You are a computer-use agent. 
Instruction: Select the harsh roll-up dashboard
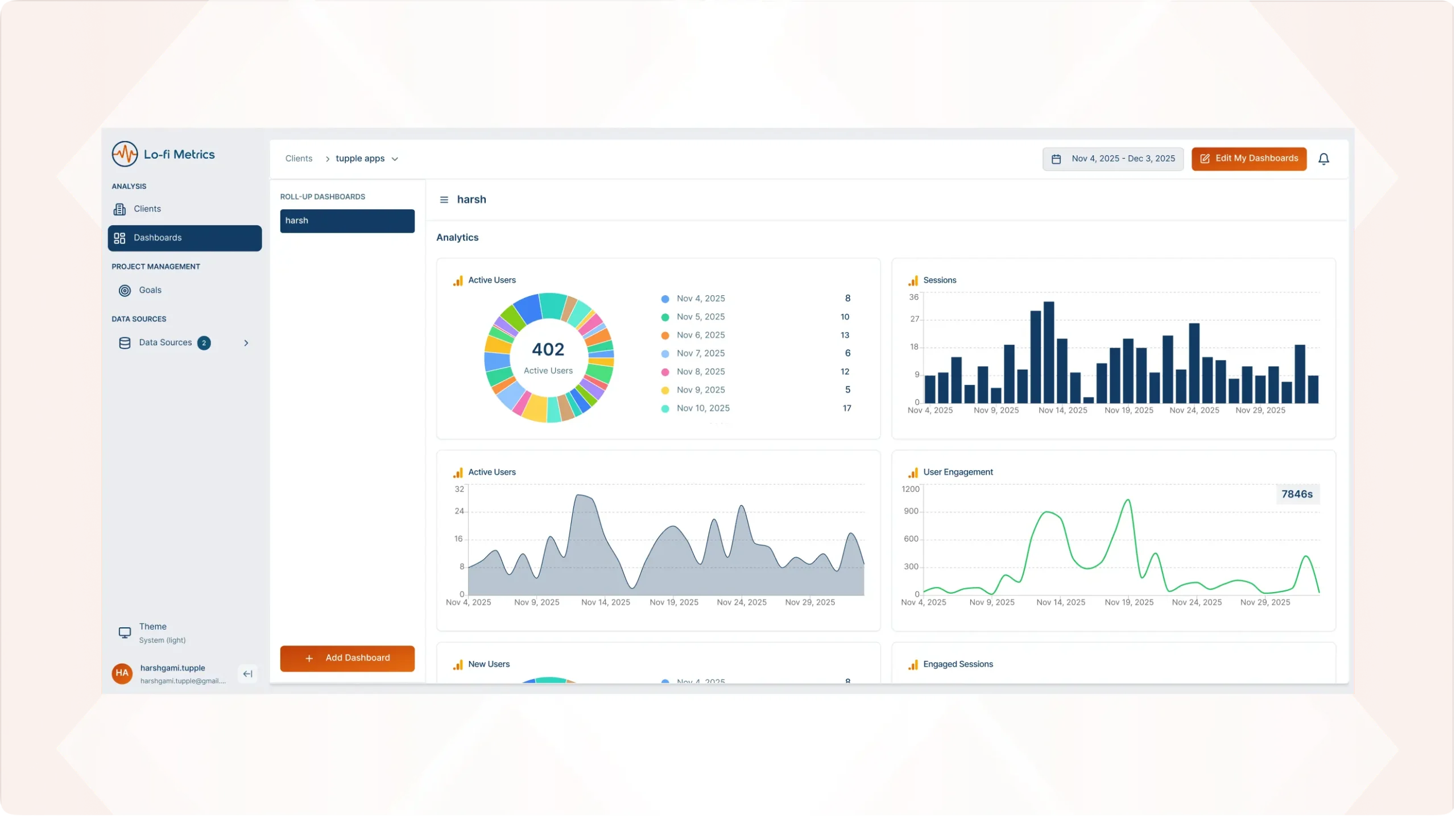347,221
